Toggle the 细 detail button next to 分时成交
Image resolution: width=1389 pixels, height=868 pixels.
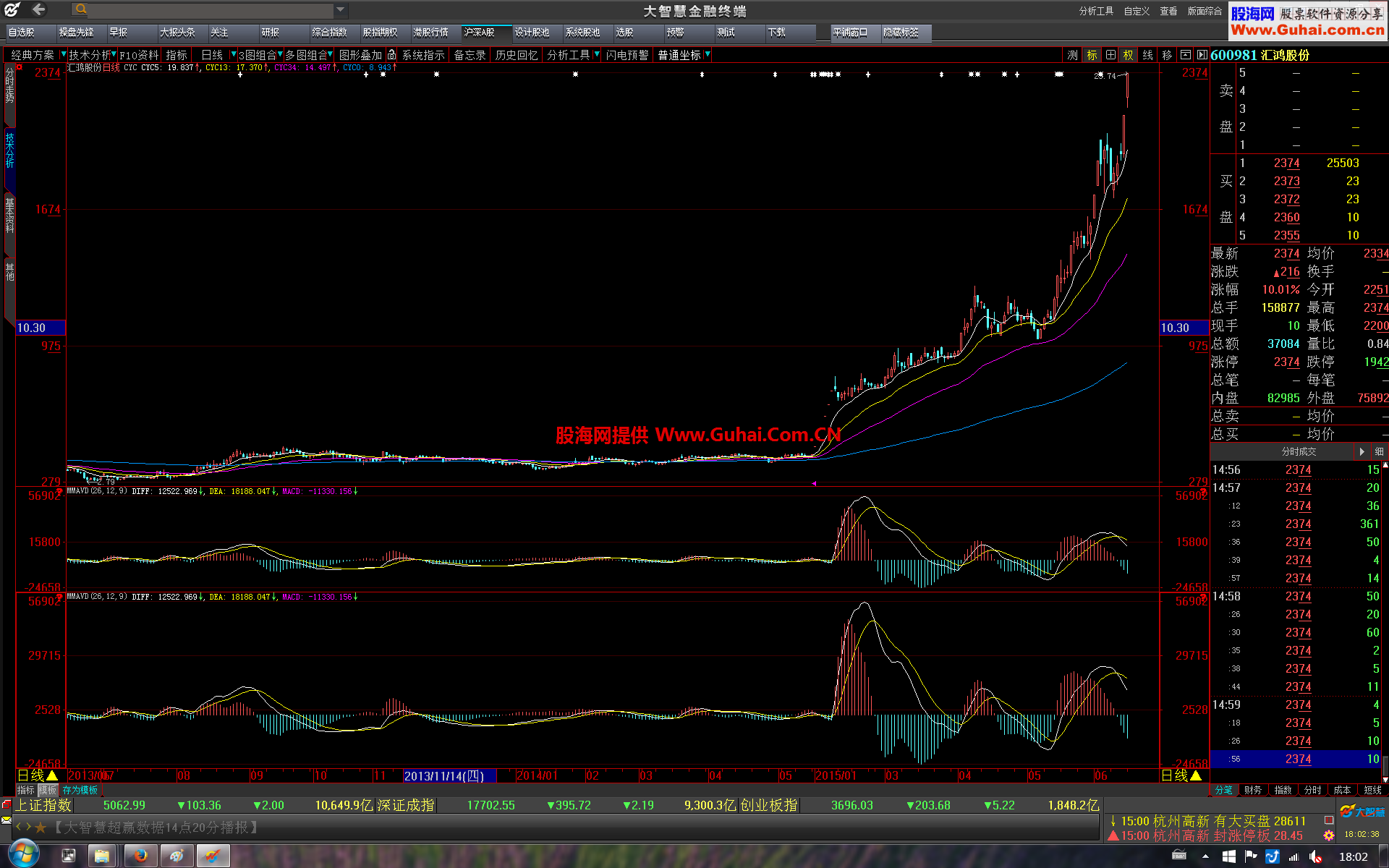tap(1379, 451)
